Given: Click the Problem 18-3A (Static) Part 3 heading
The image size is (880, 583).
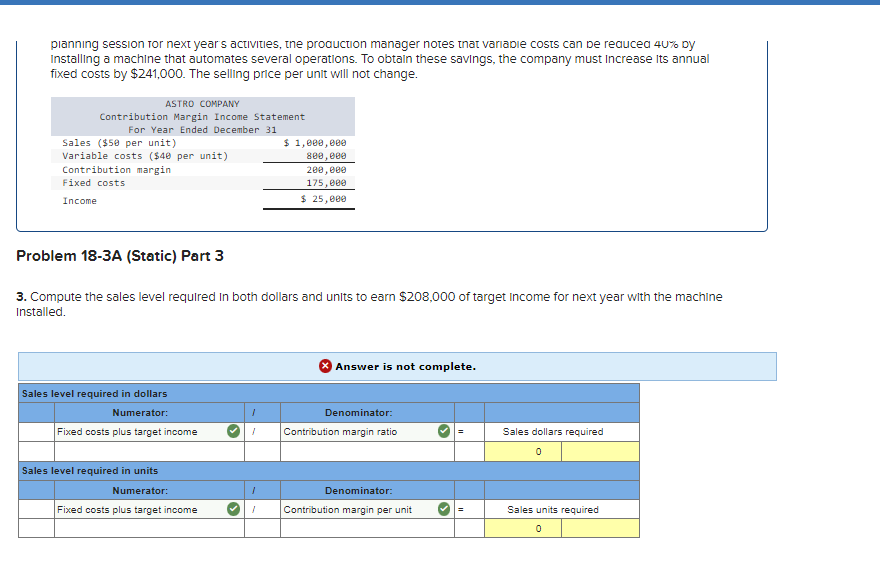Looking at the screenshot, I should 118,259.
